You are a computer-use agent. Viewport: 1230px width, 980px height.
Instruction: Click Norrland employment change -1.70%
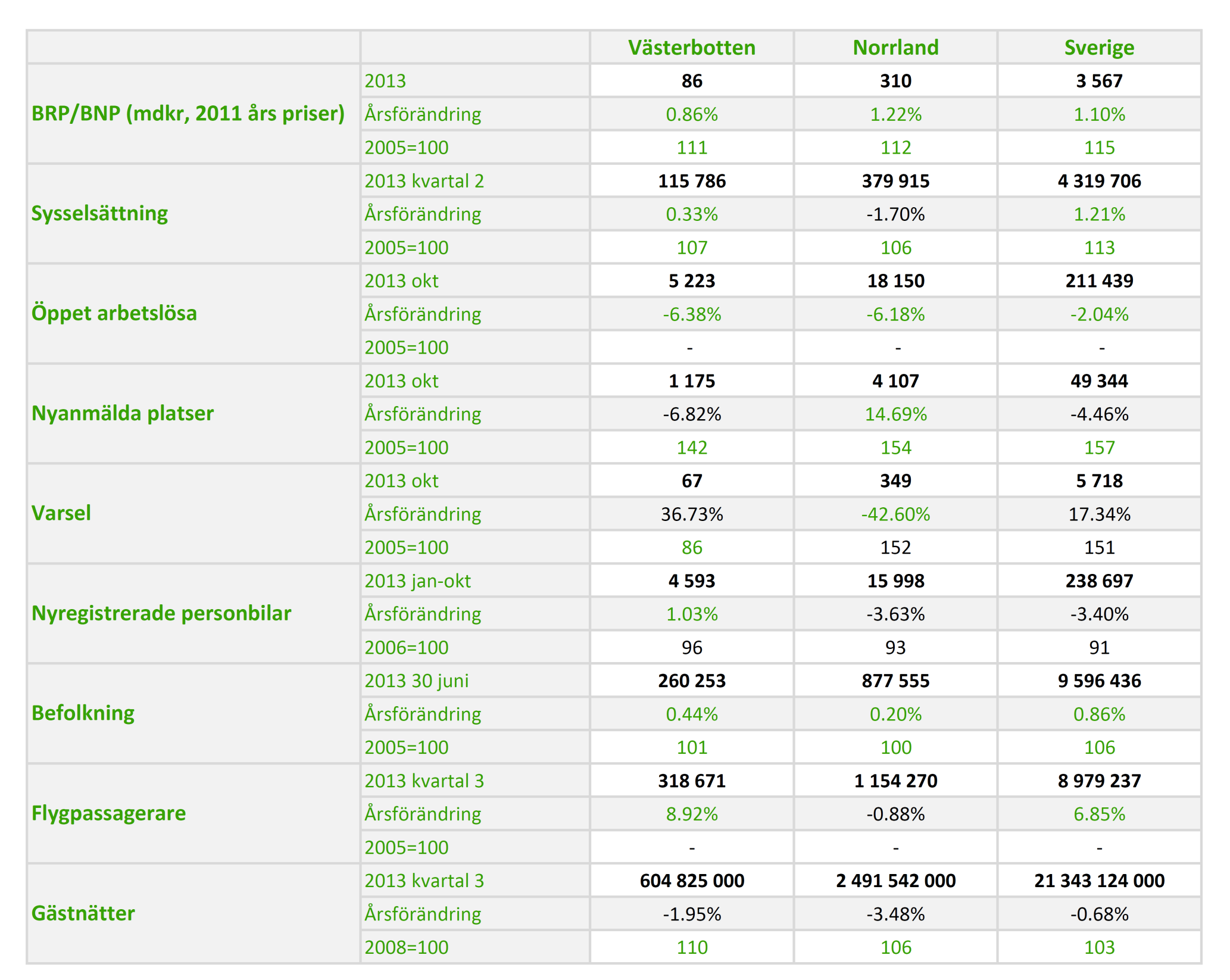coord(895,214)
